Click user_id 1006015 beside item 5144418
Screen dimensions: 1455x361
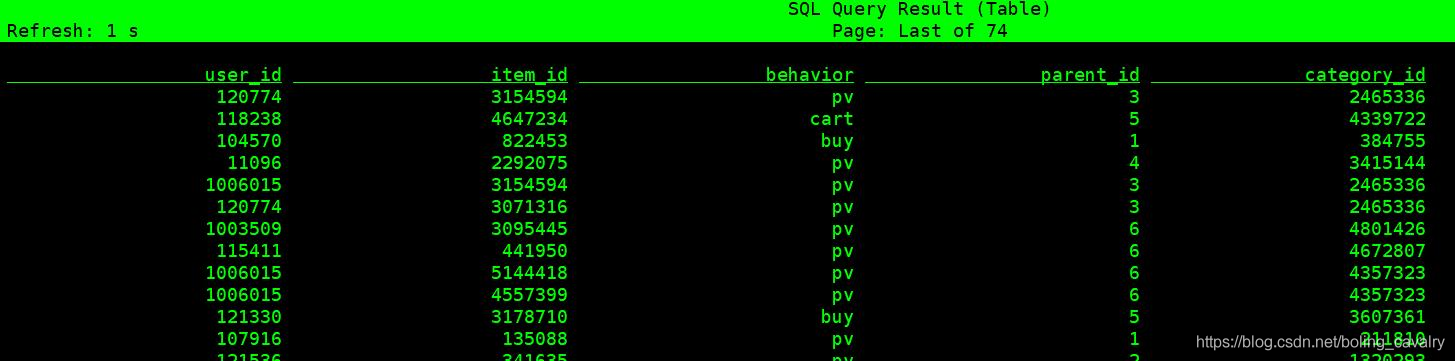click(243, 273)
